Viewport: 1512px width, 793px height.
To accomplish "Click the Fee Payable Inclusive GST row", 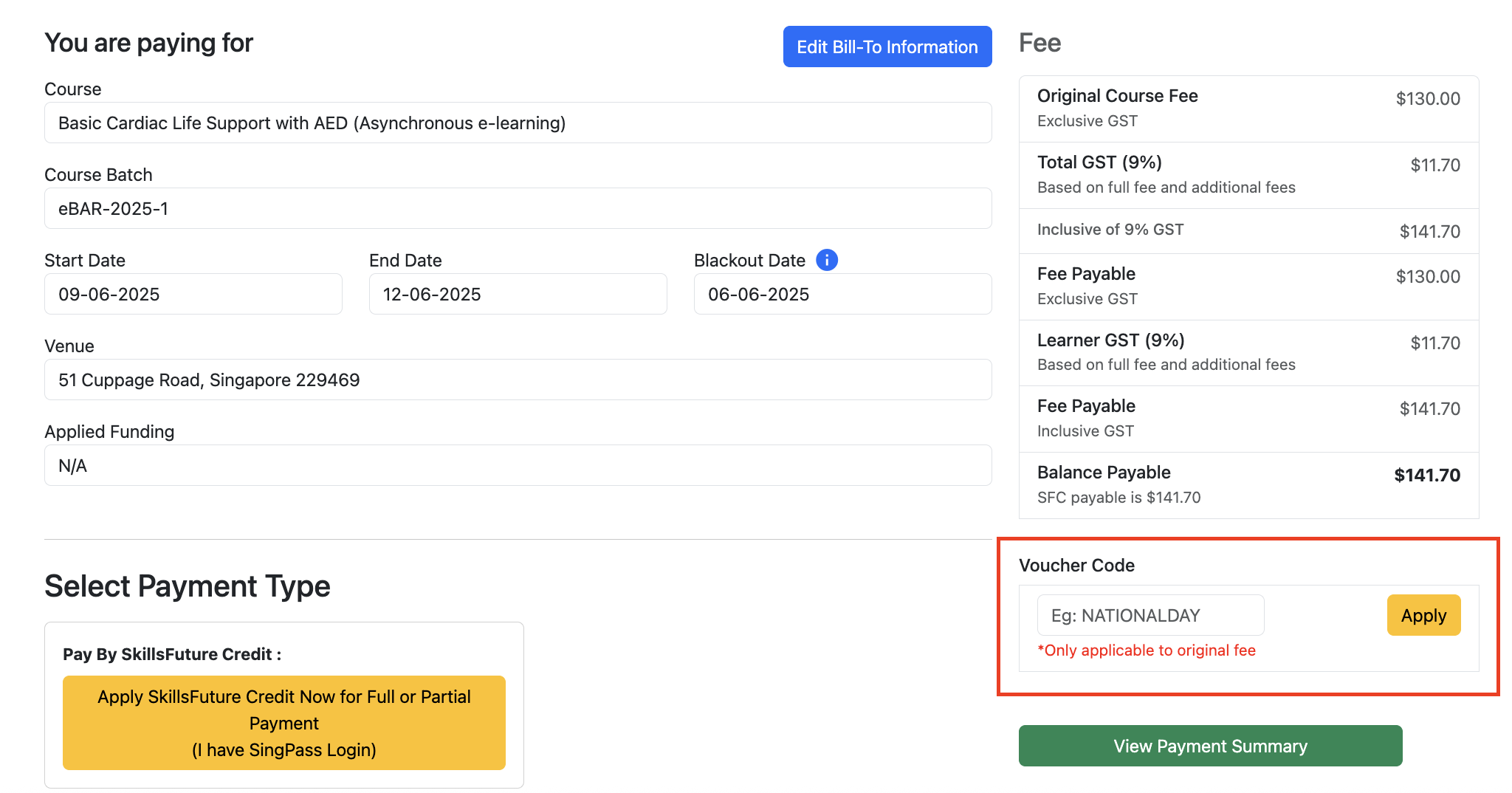I will (1248, 419).
